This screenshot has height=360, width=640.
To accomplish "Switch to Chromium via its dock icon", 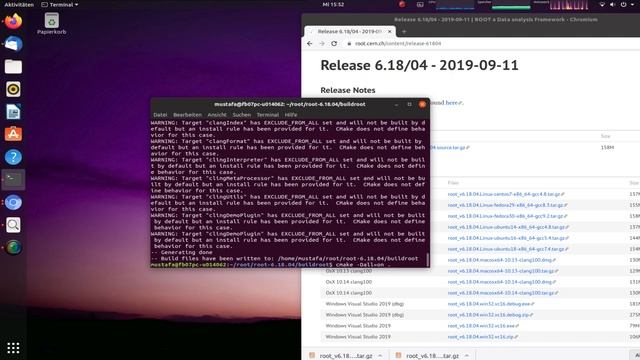I will tap(13, 202).
